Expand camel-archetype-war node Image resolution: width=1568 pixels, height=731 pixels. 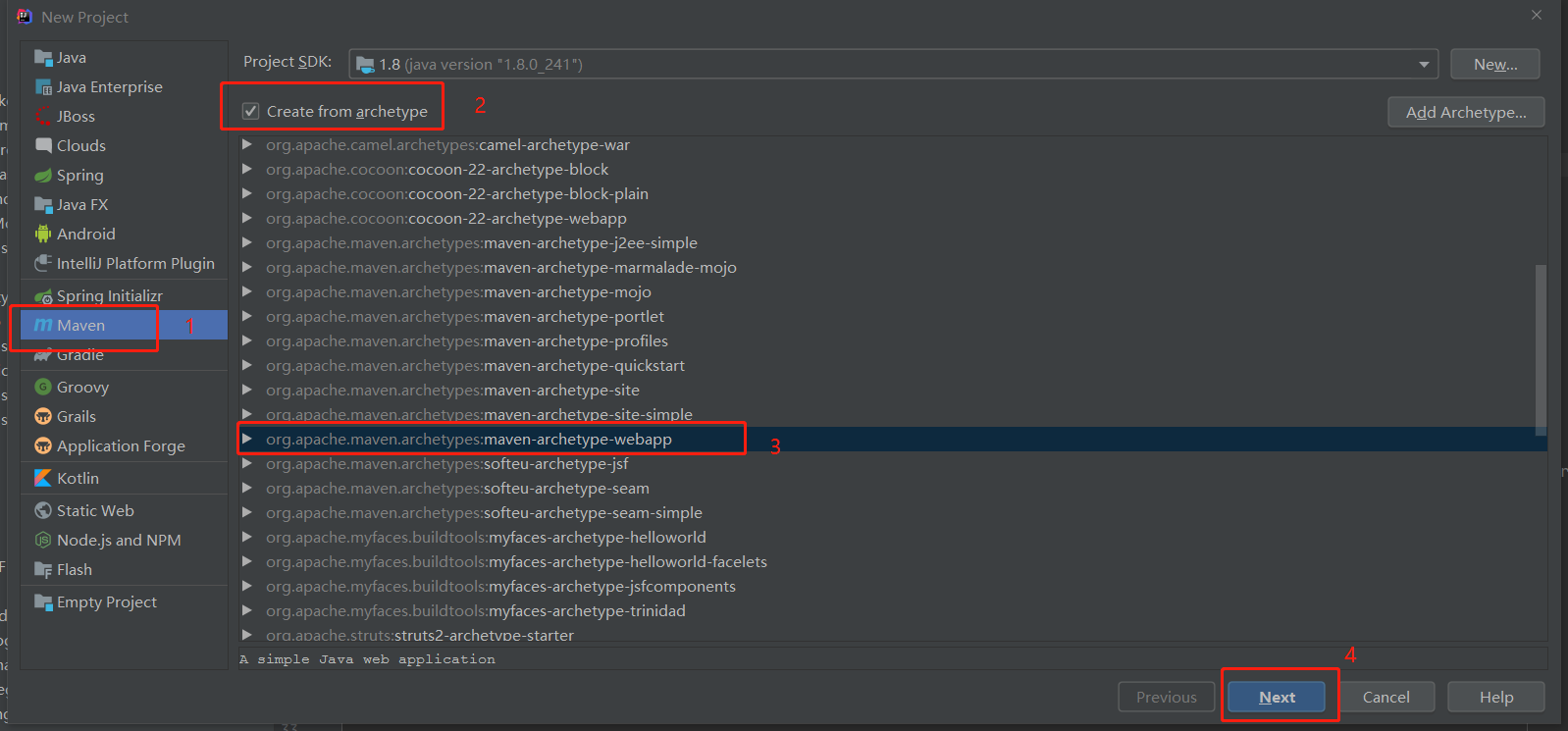(x=247, y=145)
